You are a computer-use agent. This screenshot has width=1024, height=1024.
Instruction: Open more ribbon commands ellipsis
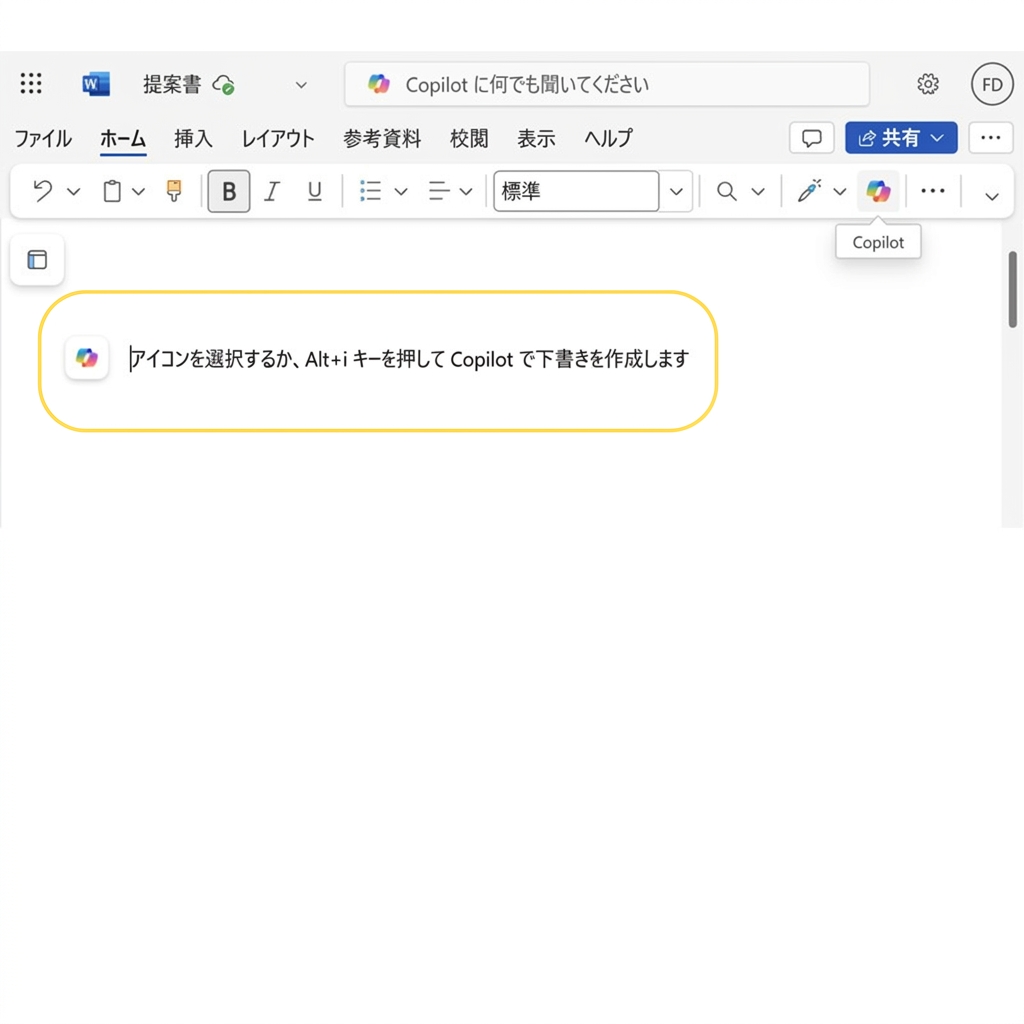tap(933, 191)
